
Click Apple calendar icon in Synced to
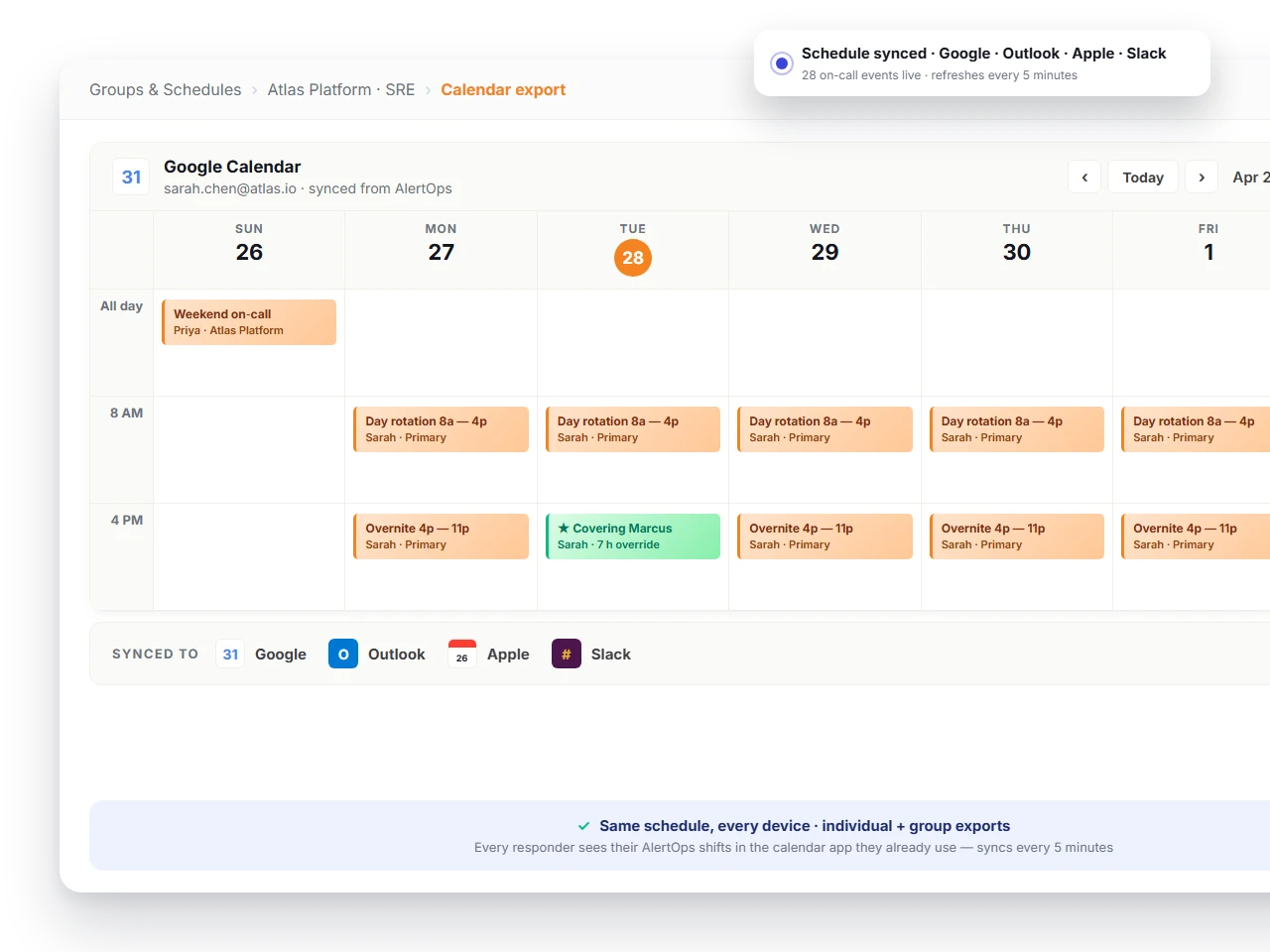click(x=462, y=654)
